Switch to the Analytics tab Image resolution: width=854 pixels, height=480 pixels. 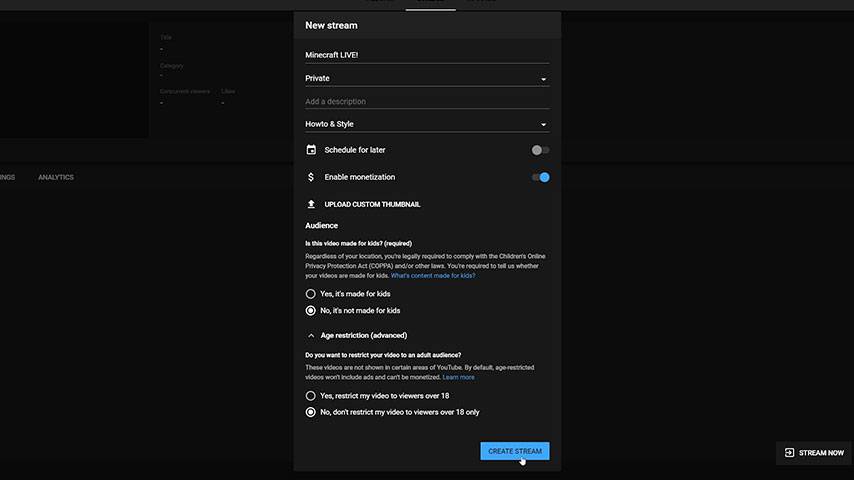coord(56,177)
